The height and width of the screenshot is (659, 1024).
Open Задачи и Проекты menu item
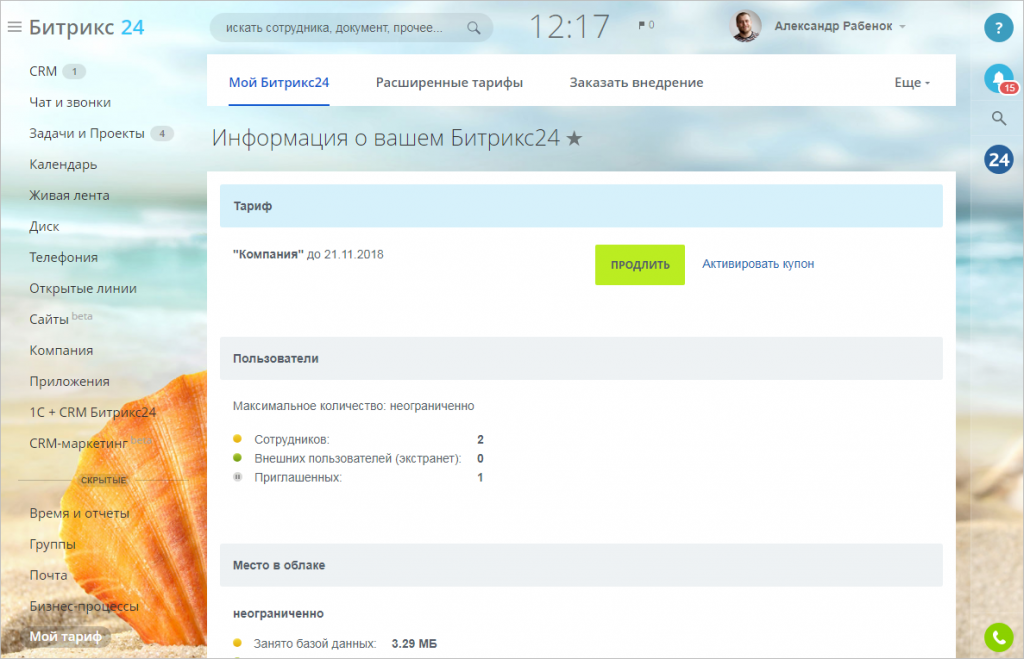87,133
